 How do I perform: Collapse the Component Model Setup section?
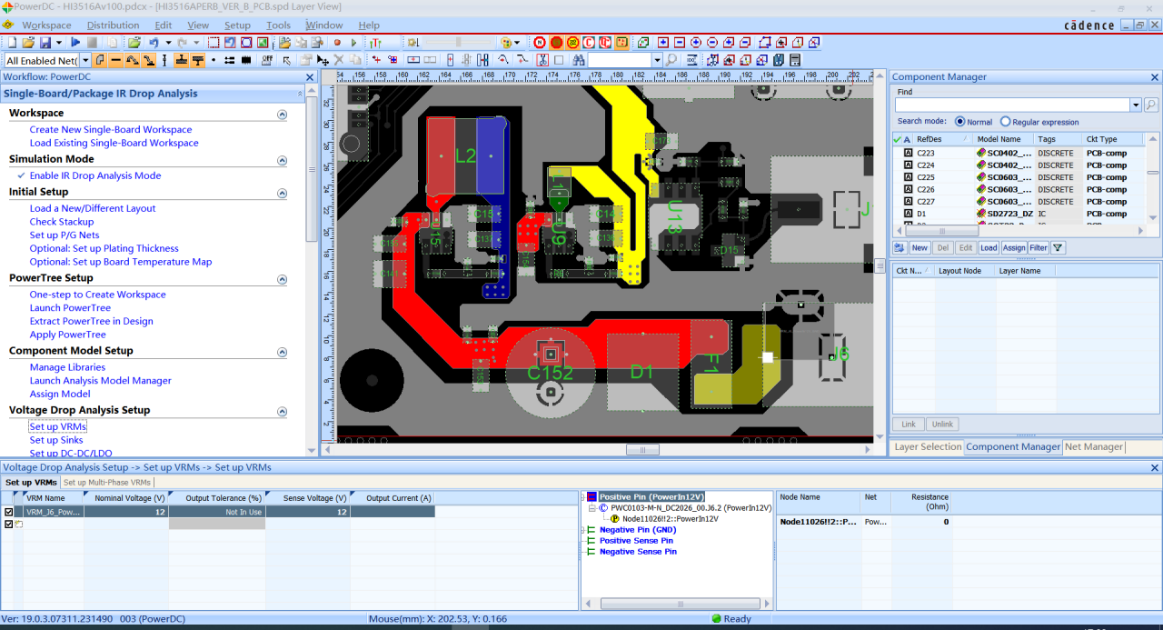click(x=282, y=352)
